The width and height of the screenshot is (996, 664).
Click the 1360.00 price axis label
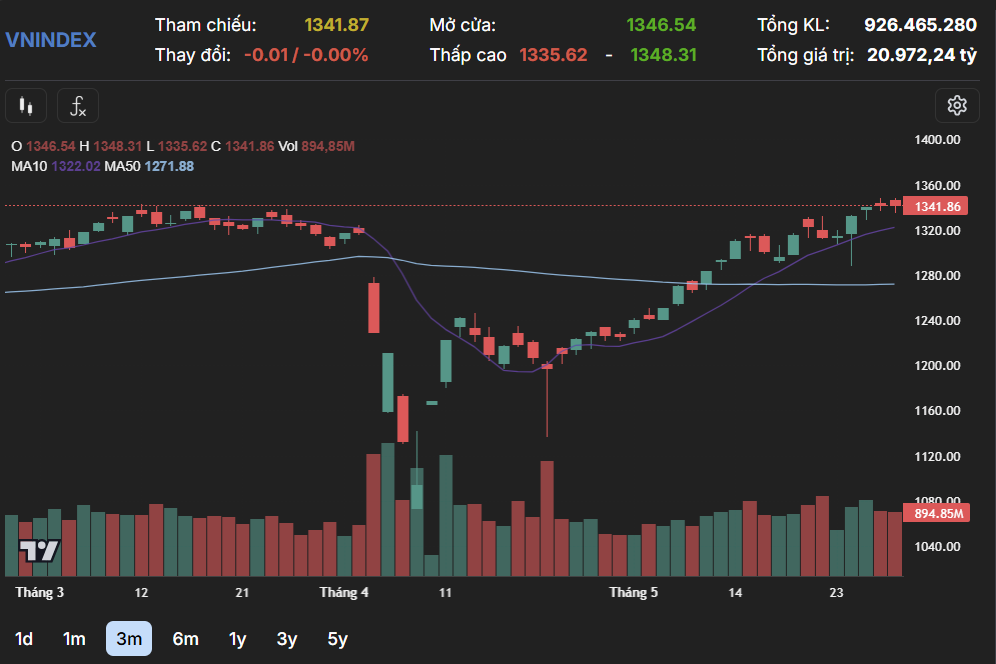coord(938,186)
